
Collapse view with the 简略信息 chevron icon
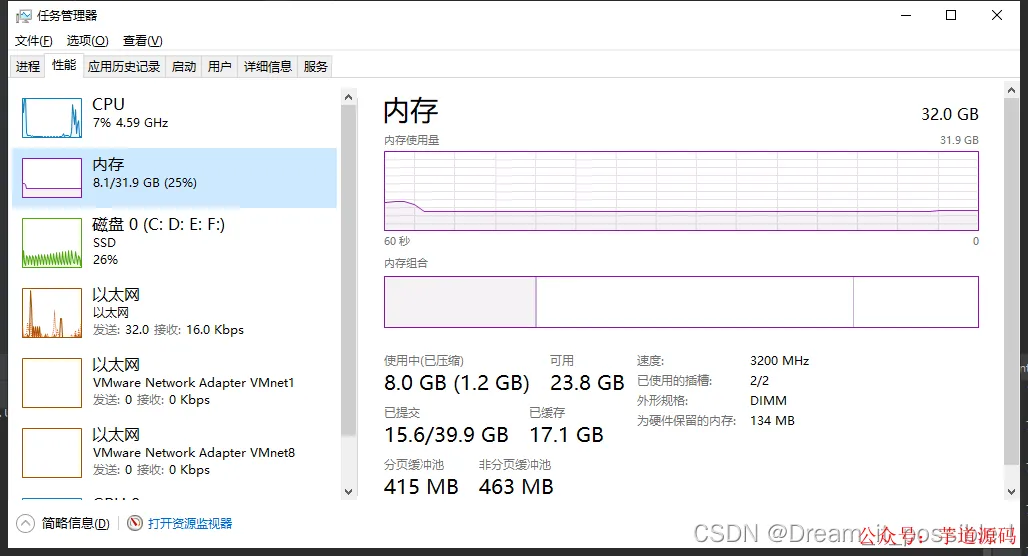click(25, 523)
